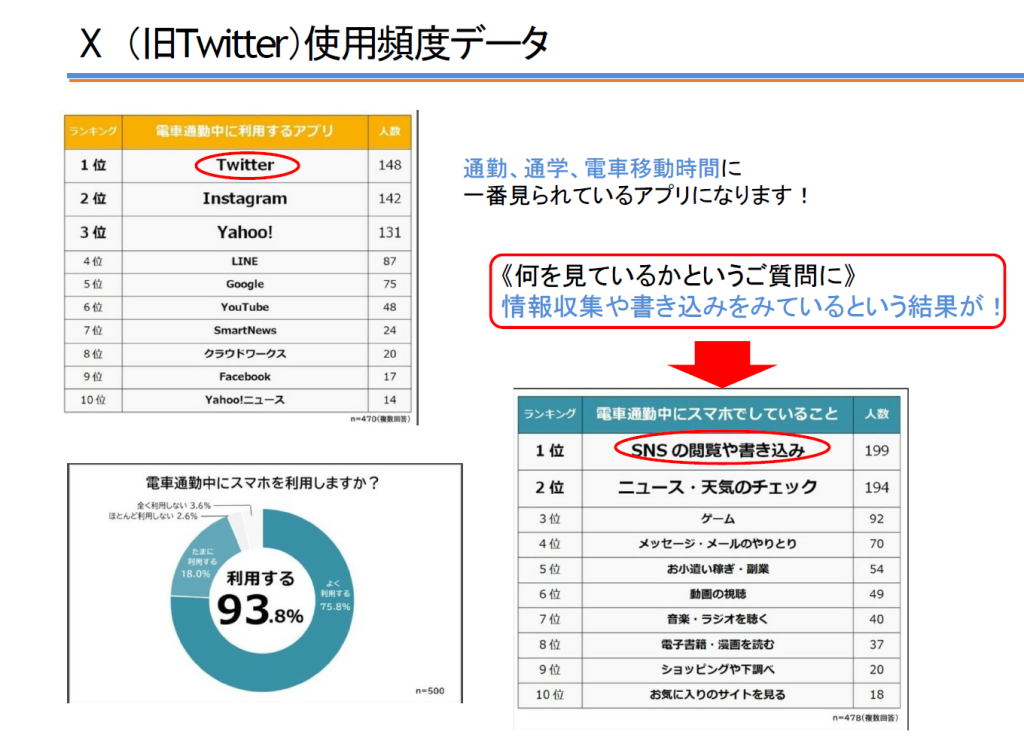Select Yahoo!ニュース at rank 10
The image size is (1024, 753).
[x=245, y=400]
